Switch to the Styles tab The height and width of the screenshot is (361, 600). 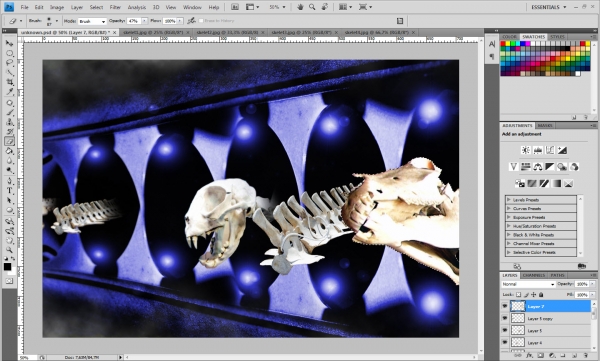pos(557,37)
